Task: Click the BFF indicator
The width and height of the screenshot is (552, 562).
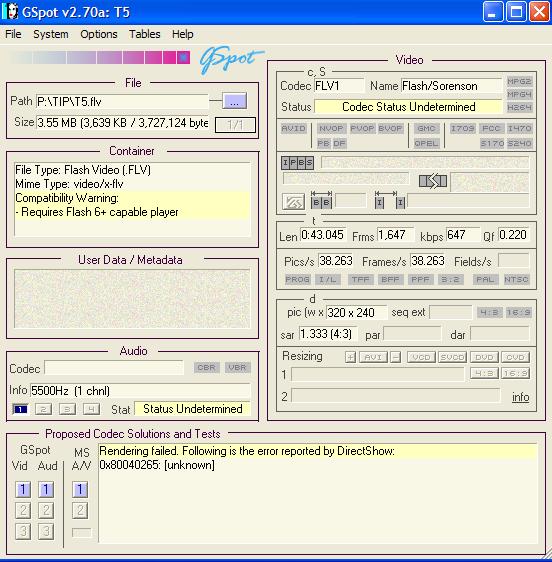Action: (390, 279)
